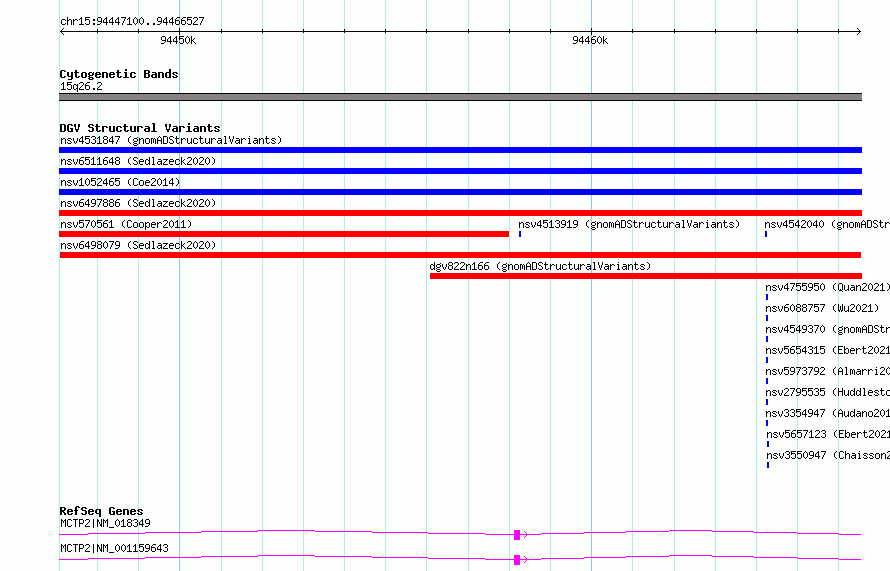Select the magenta exon of MCTP2|NM_001159643
Viewport: 890px width, 571px height.
point(517,560)
